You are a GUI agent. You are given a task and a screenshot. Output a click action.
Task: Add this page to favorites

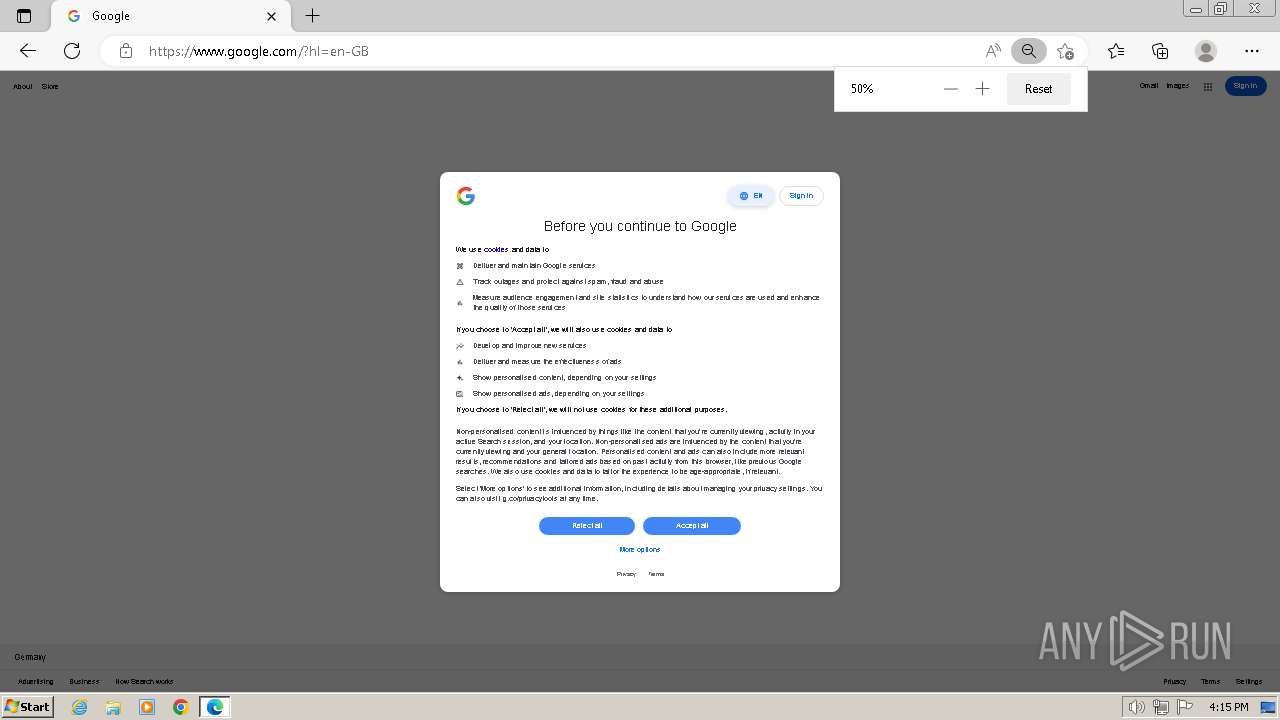pos(1065,51)
